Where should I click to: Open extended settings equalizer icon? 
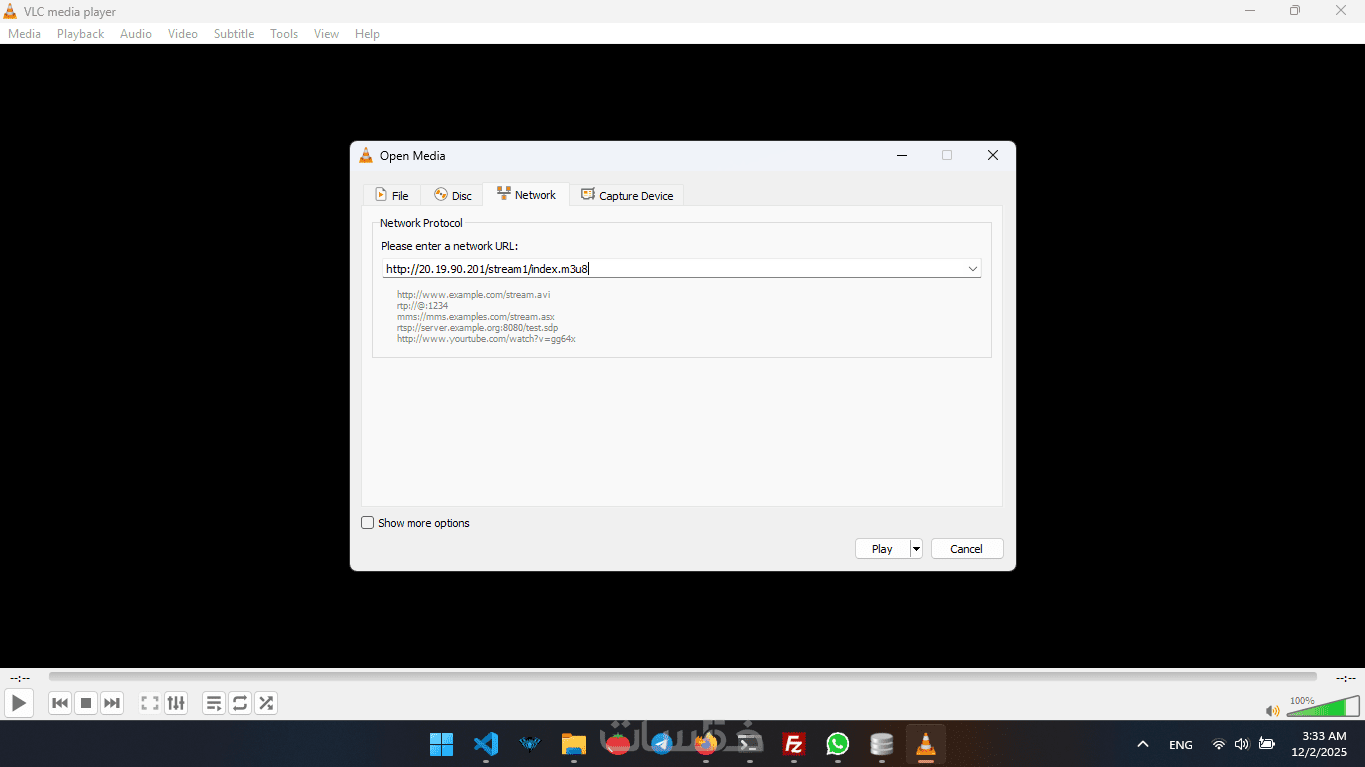click(x=176, y=703)
